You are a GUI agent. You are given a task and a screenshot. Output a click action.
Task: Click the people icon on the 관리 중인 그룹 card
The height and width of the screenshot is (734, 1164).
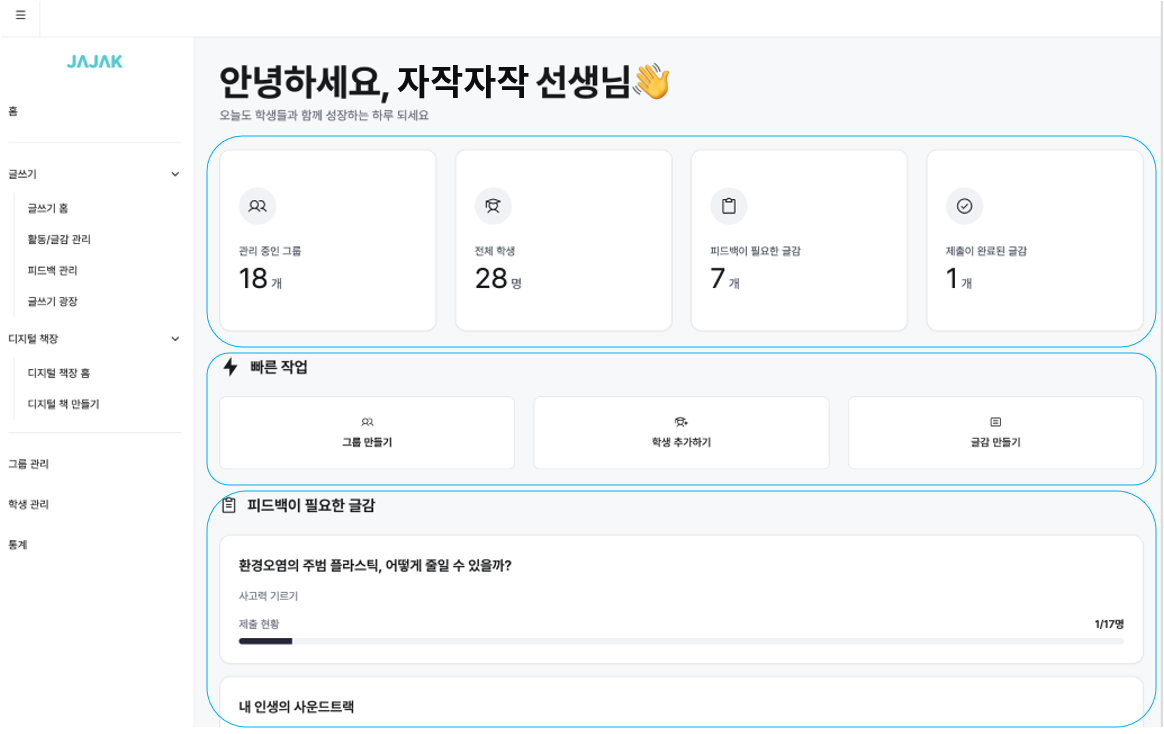coord(258,206)
